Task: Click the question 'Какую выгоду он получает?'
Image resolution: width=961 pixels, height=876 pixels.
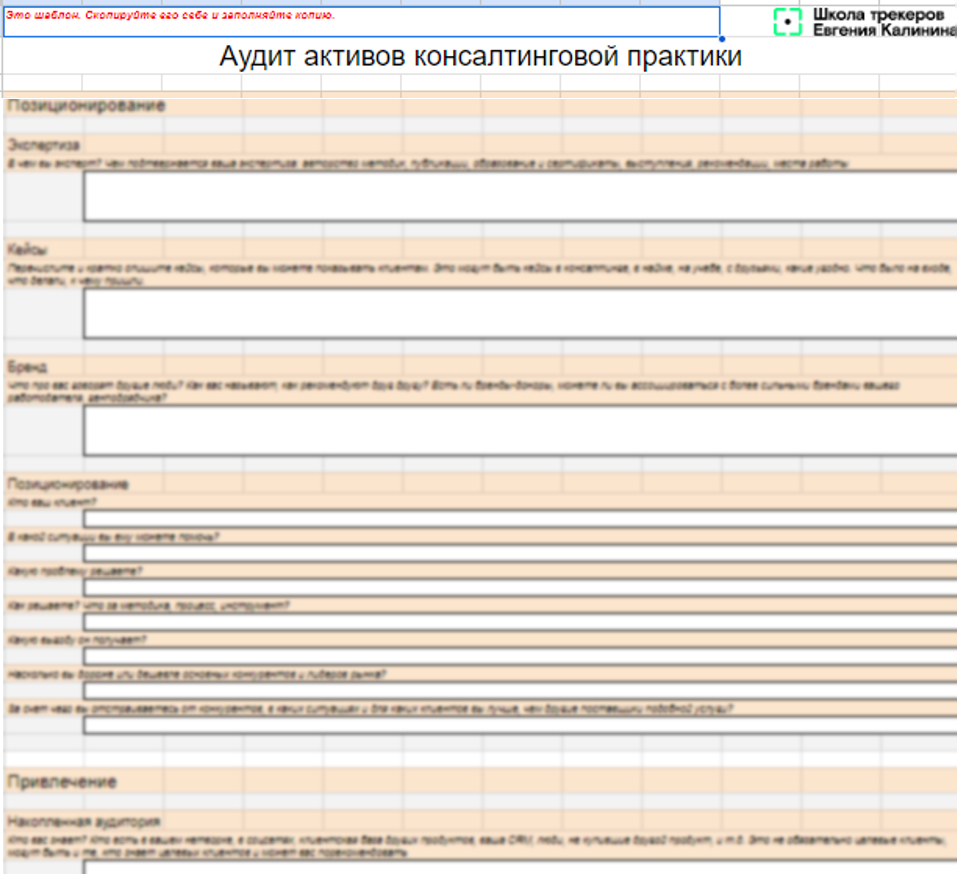Action: (x=77, y=640)
